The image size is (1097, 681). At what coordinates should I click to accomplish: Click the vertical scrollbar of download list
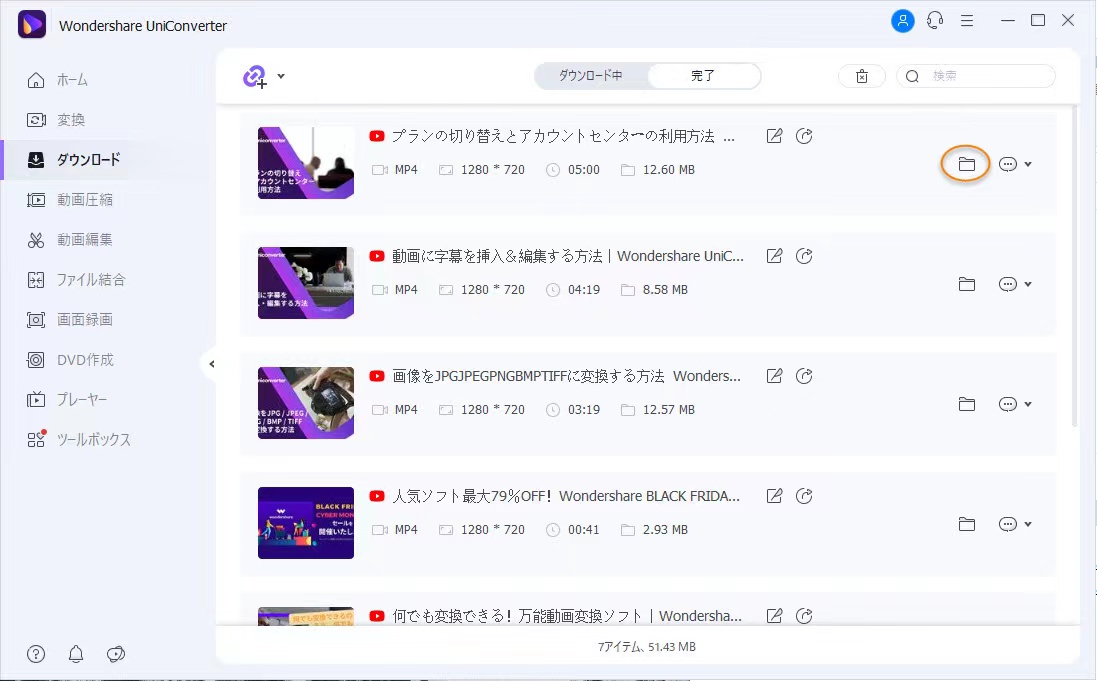pos(1075,266)
